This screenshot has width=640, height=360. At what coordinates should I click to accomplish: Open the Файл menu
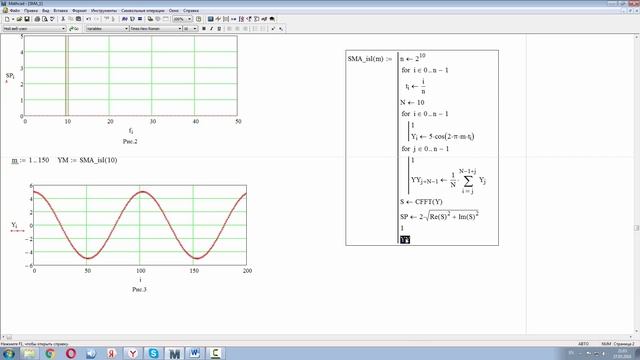tap(15, 11)
